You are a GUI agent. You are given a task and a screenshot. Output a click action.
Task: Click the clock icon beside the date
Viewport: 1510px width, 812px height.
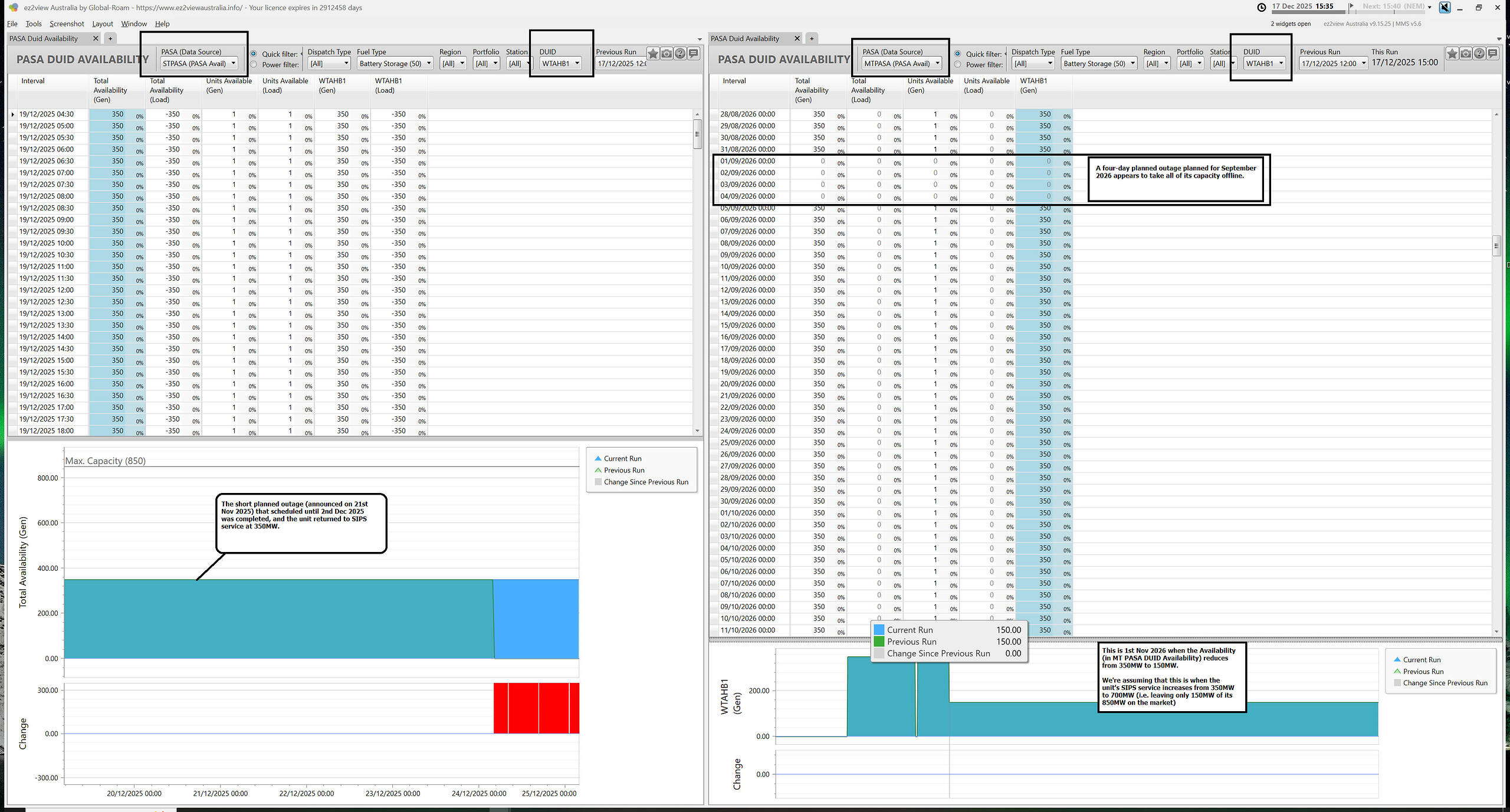click(x=1262, y=8)
